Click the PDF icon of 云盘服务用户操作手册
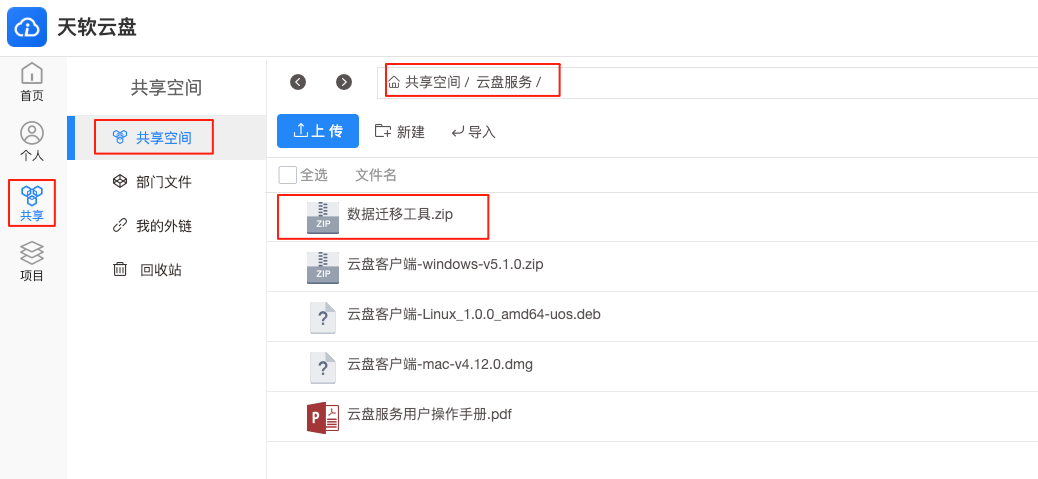The width and height of the screenshot is (1038, 479). pos(323,417)
